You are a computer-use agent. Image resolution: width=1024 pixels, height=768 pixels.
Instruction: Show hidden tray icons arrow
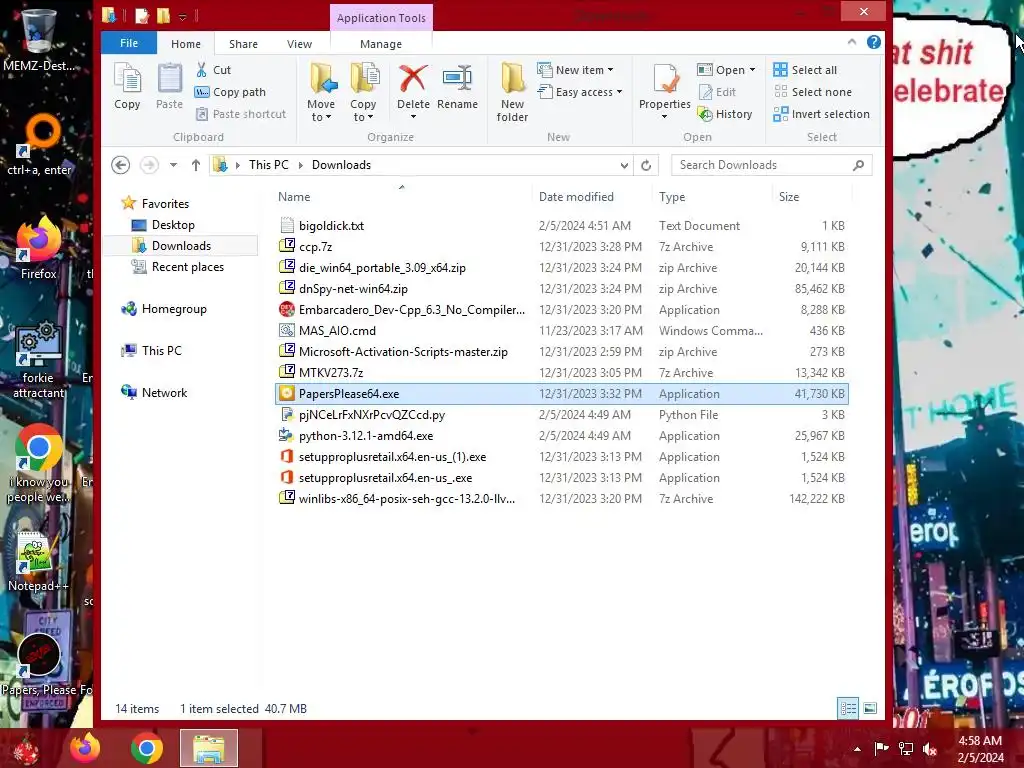point(857,749)
